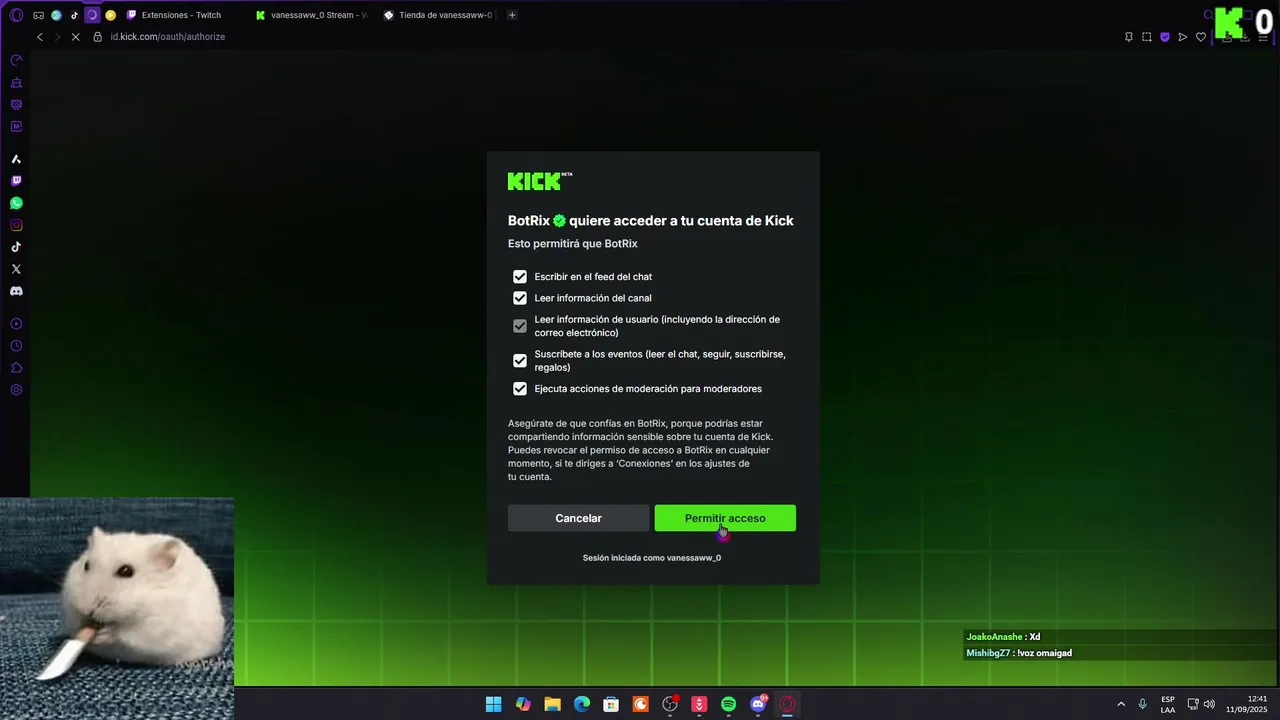Screen dimensions: 1280x720
Task: Open File Explorer from the taskbar
Action: 552,704
